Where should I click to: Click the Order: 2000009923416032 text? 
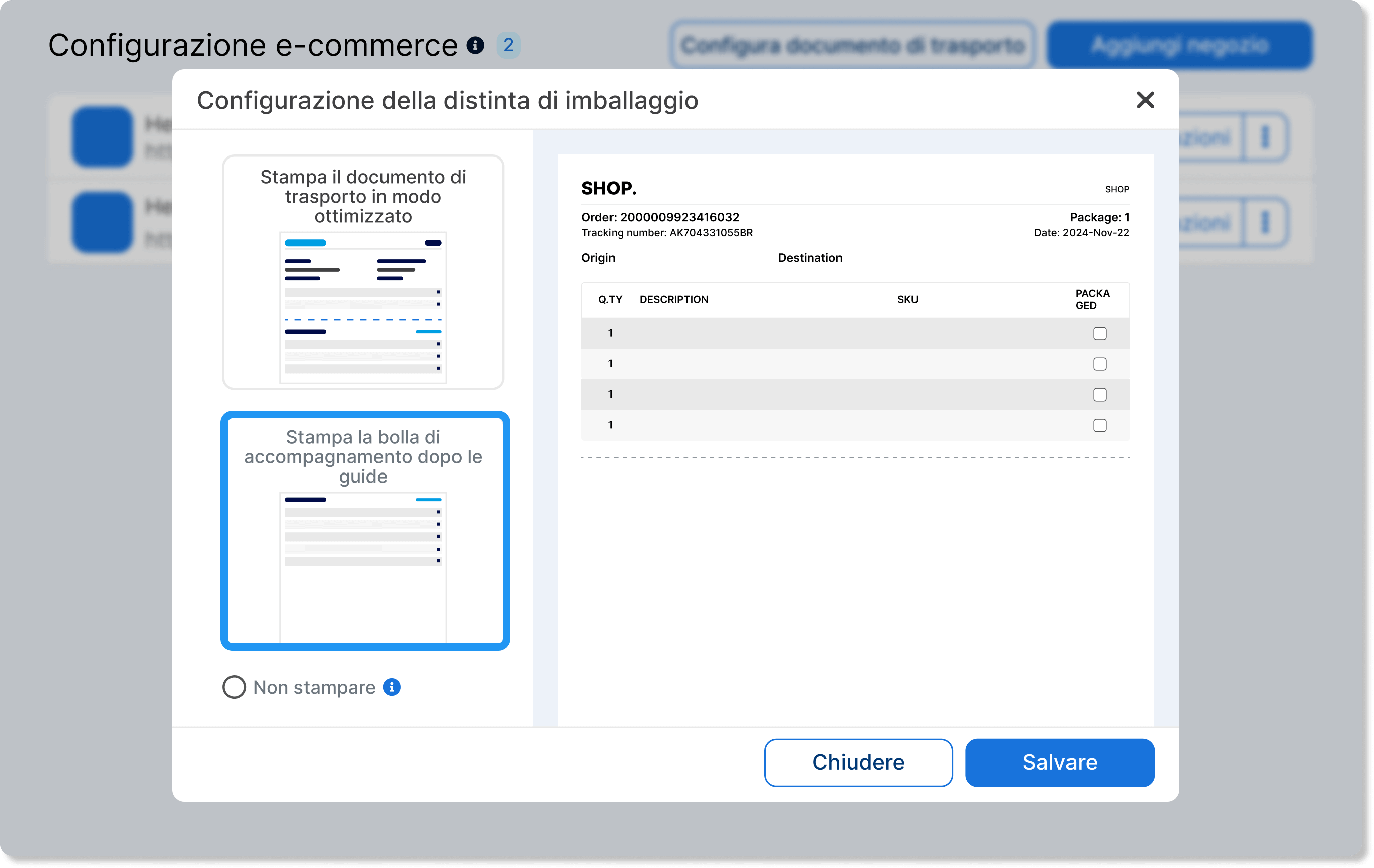coord(660,217)
